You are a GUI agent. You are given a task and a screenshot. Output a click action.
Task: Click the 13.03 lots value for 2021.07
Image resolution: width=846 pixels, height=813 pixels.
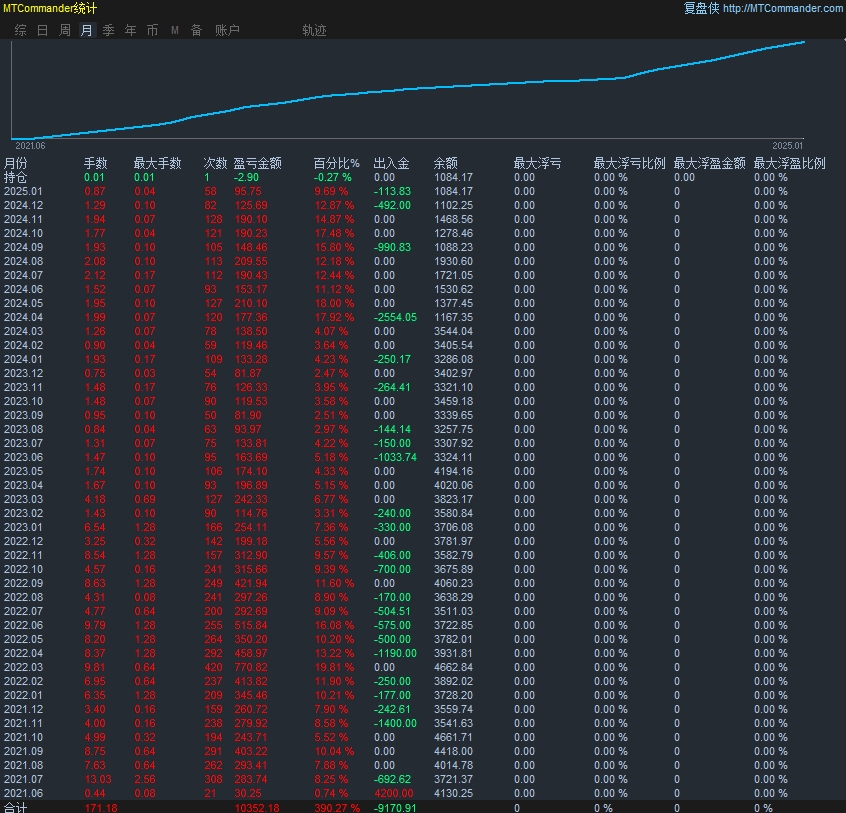pyautogui.click(x=98, y=779)
